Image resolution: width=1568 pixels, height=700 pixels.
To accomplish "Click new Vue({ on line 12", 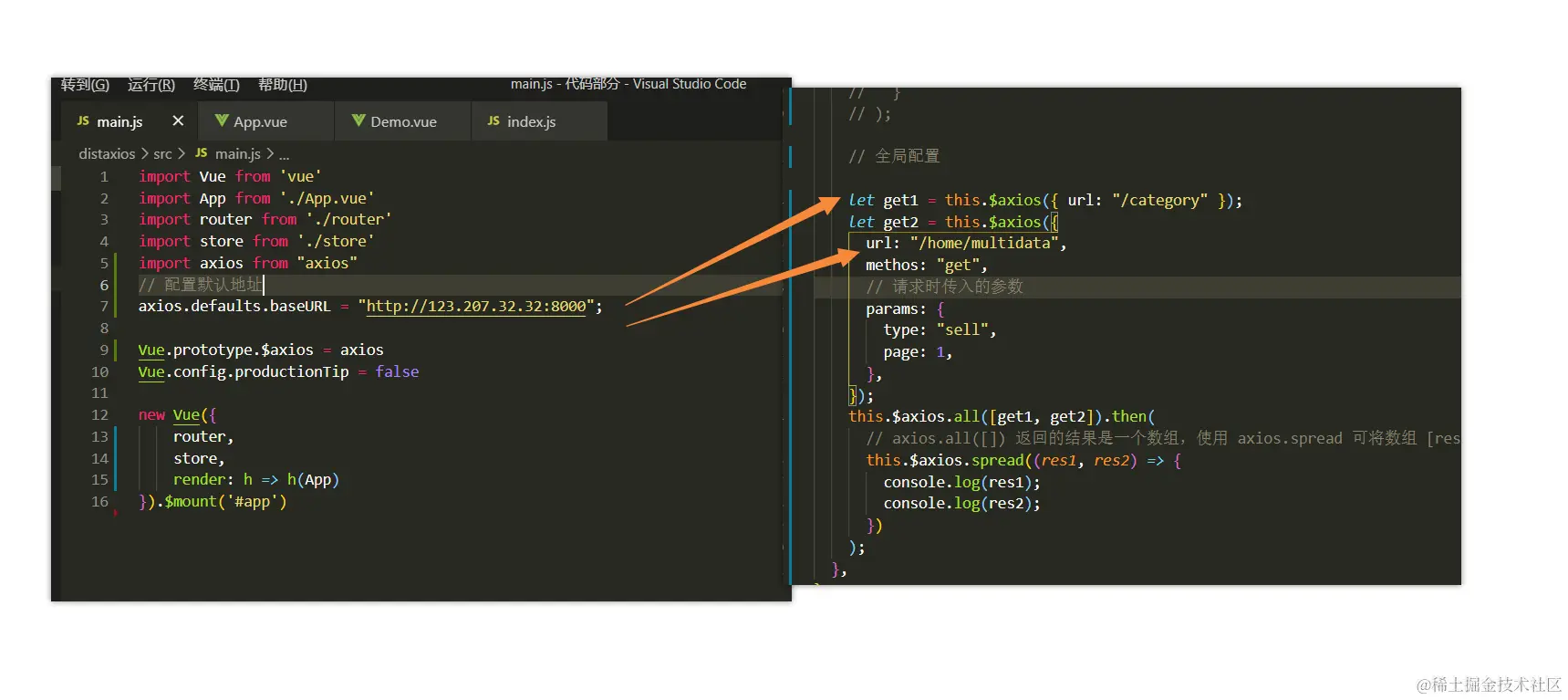I will [178, 415].
